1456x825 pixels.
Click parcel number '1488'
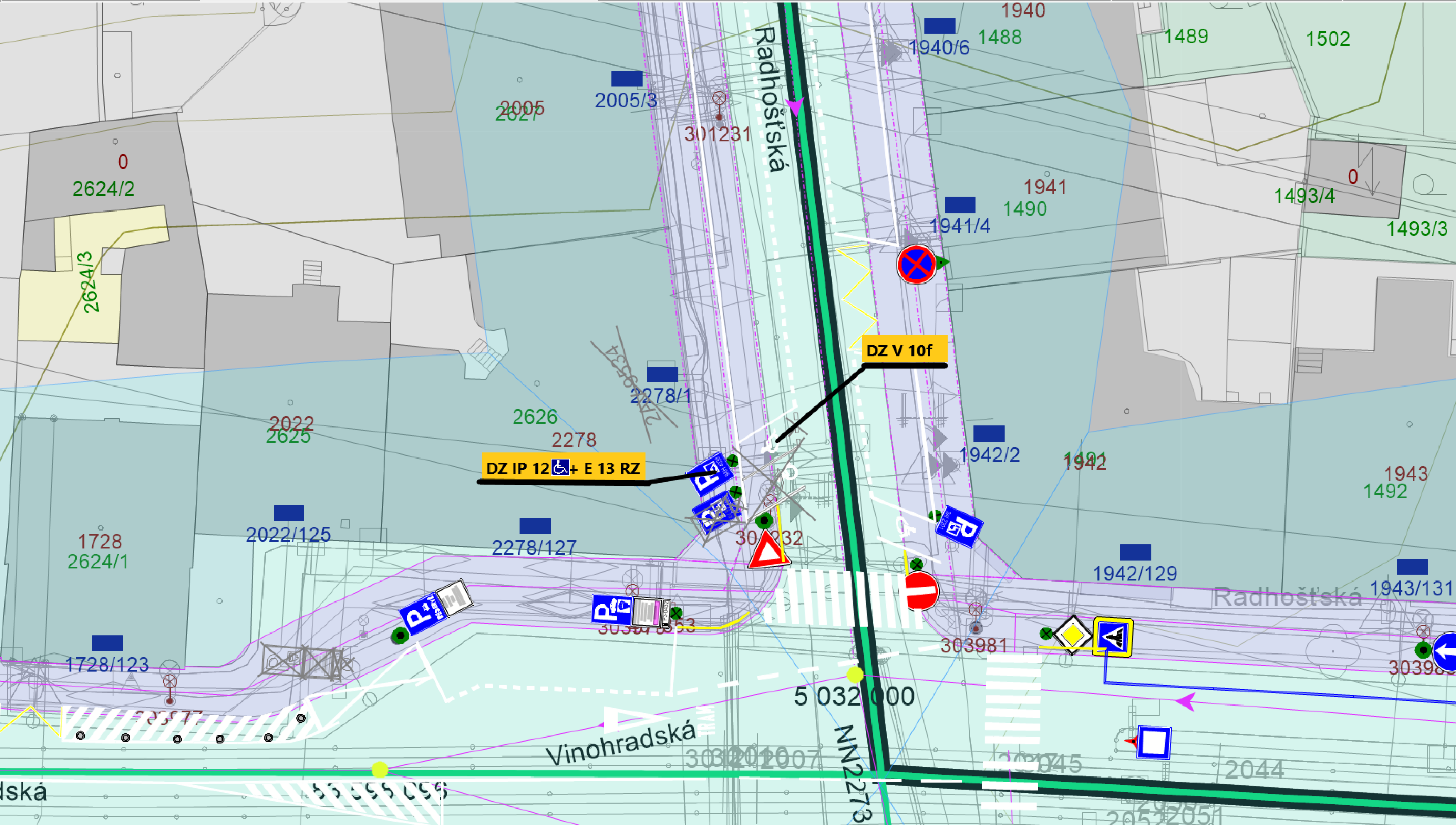pos(1000,37)
